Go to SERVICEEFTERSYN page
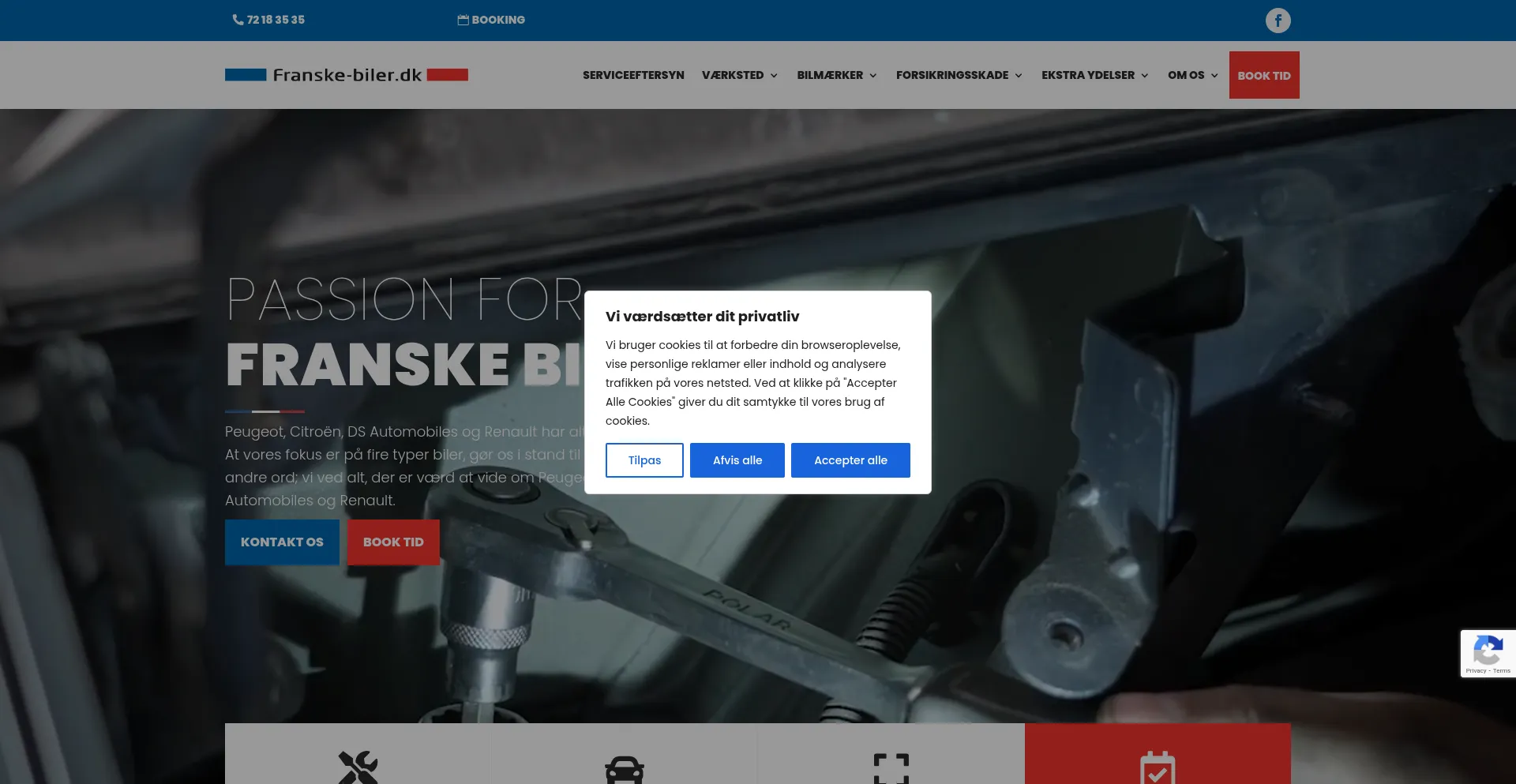1516x784 pixels. pos(633,75)
